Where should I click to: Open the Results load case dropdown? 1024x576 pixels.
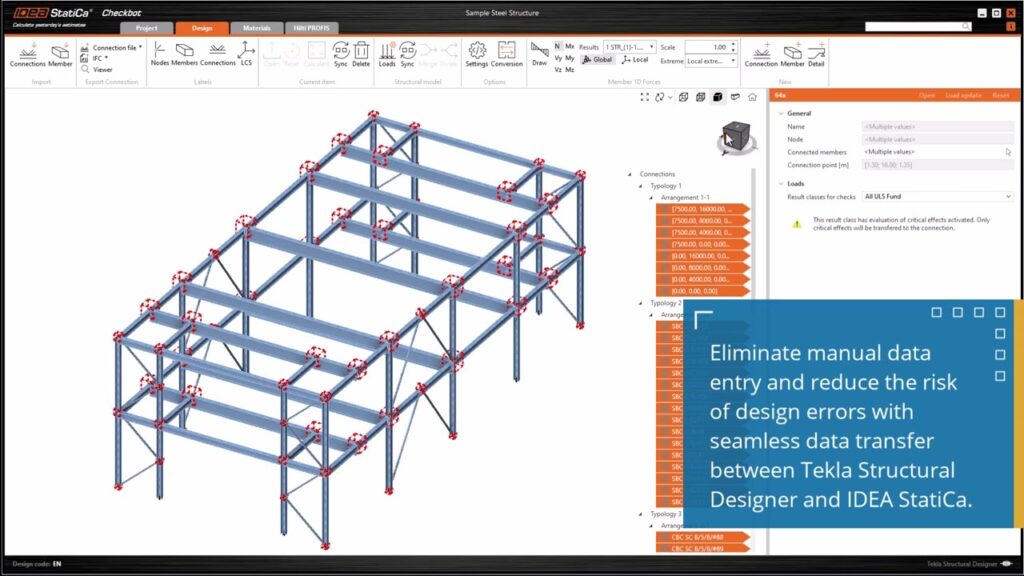click(630, 47)
